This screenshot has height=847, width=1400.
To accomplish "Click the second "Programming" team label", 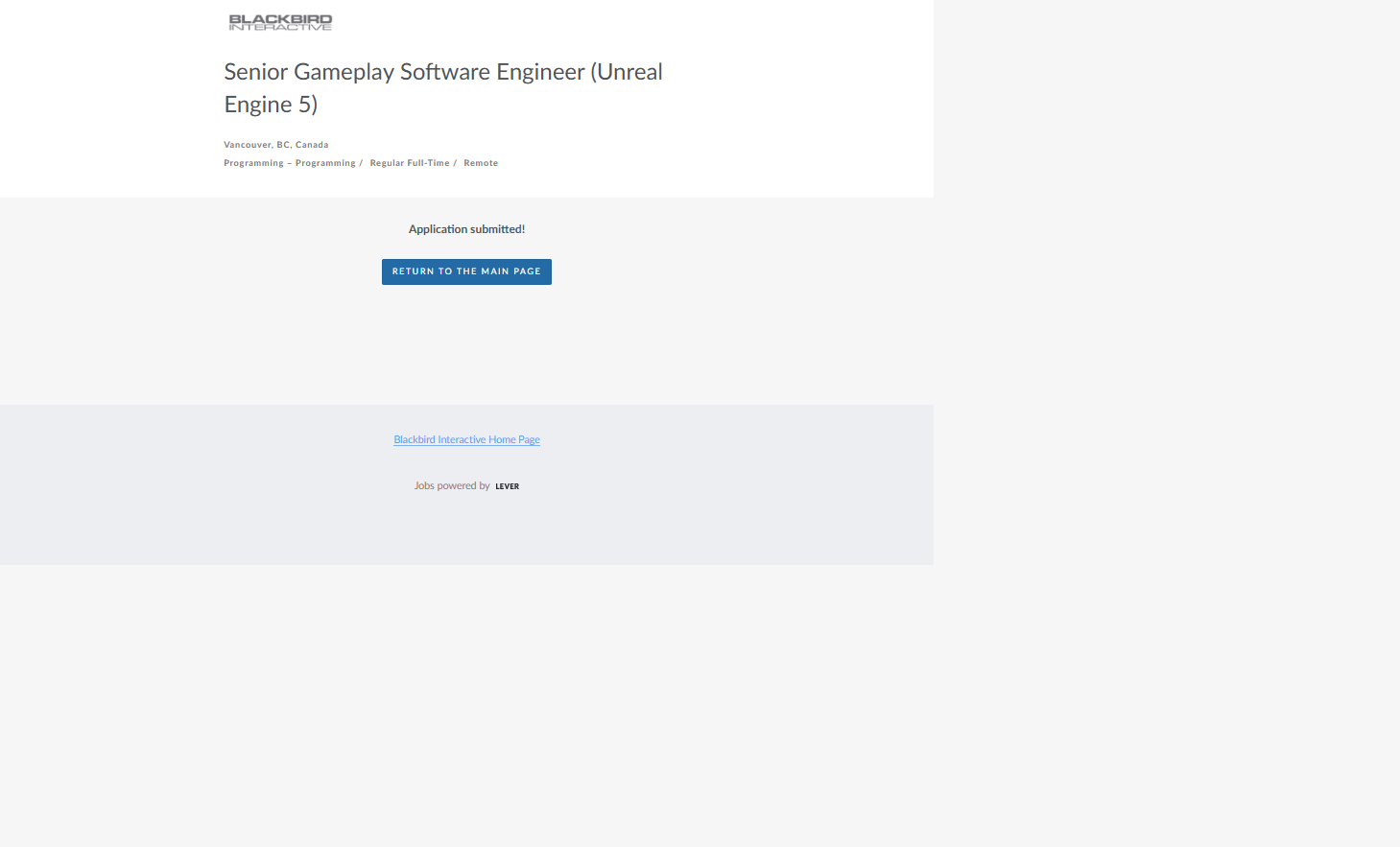I will (x=325, y=163).
